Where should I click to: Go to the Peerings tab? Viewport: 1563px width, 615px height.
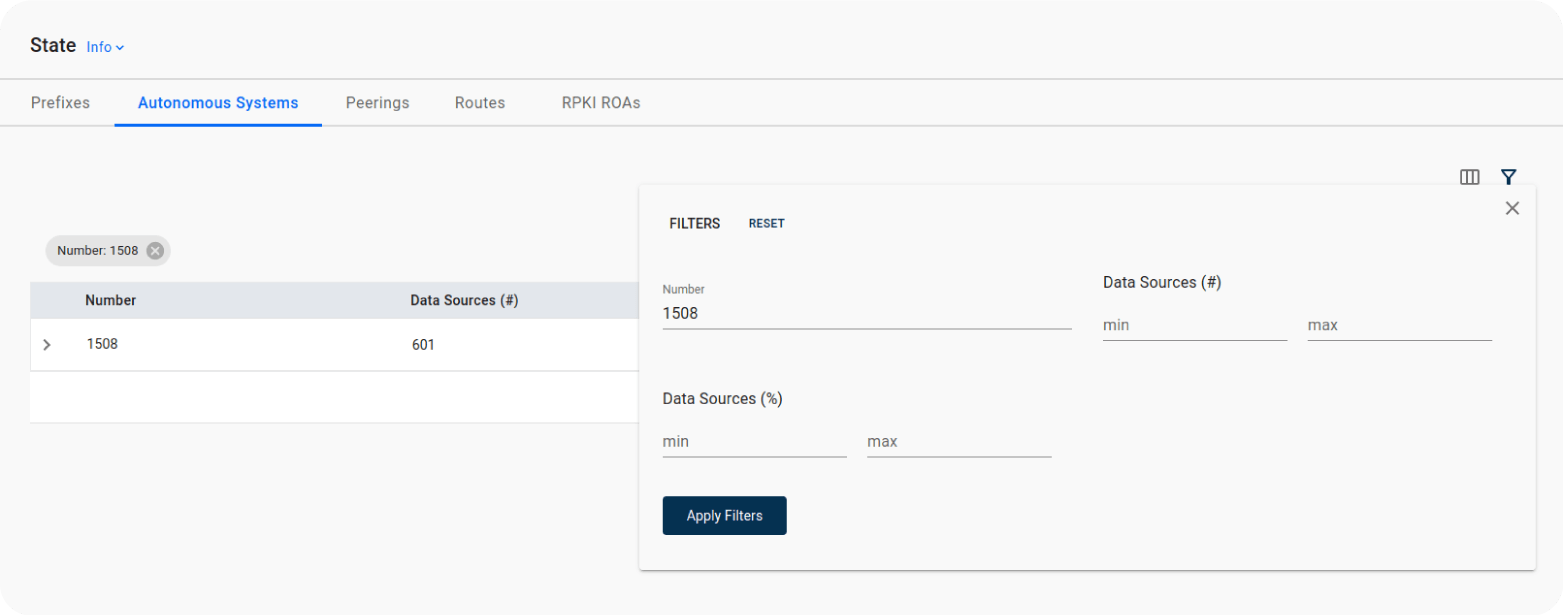(x=377, y=103)
